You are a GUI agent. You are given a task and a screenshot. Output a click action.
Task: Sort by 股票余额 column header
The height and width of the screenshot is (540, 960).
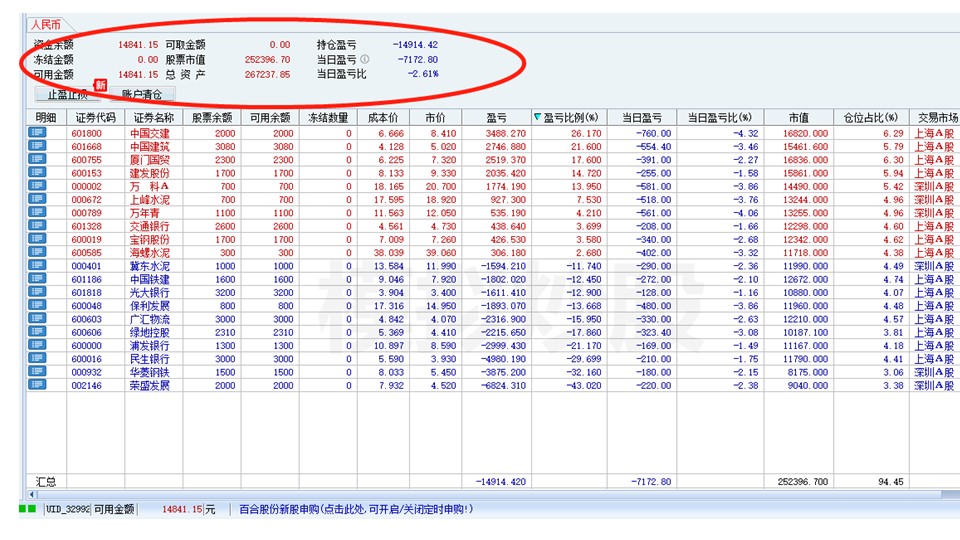(x=212, y=118)
